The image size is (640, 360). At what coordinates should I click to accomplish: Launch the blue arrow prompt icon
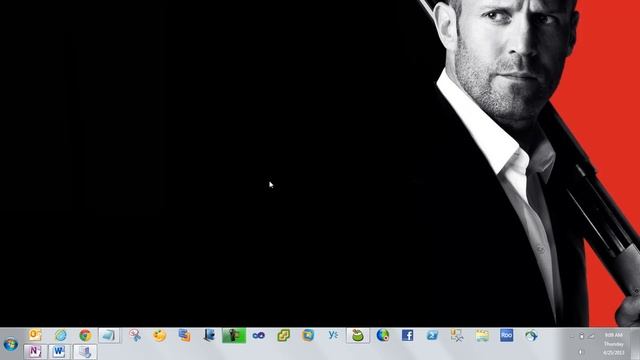pyautogui.click(x=432, y=336)
